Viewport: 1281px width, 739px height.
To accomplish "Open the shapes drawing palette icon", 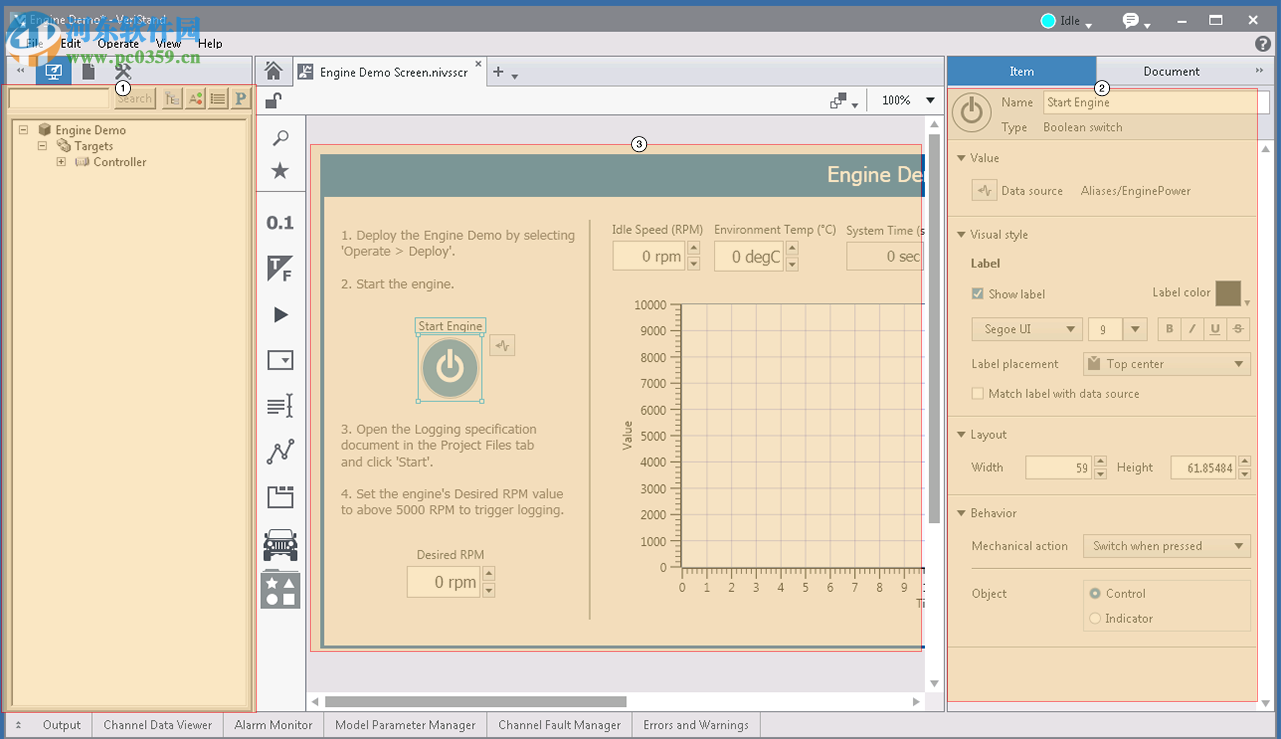I will pyautogui.click(x=281, y=589).
